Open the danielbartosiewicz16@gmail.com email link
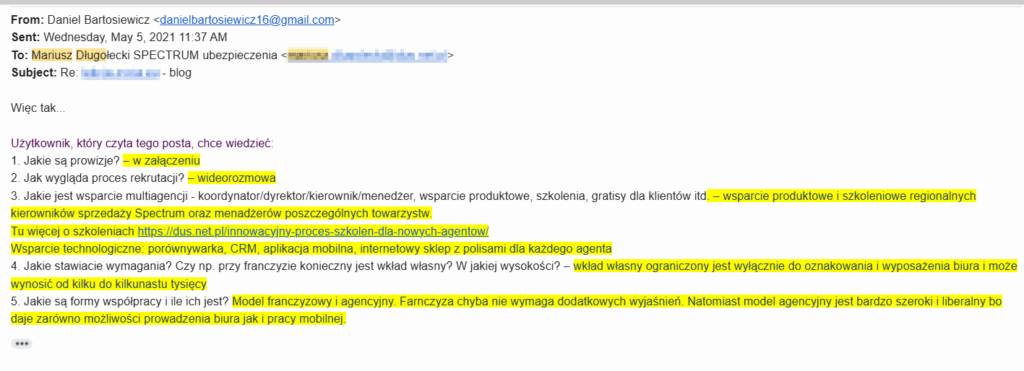This screenshot has width=1024, height=371. pos(247,20)
